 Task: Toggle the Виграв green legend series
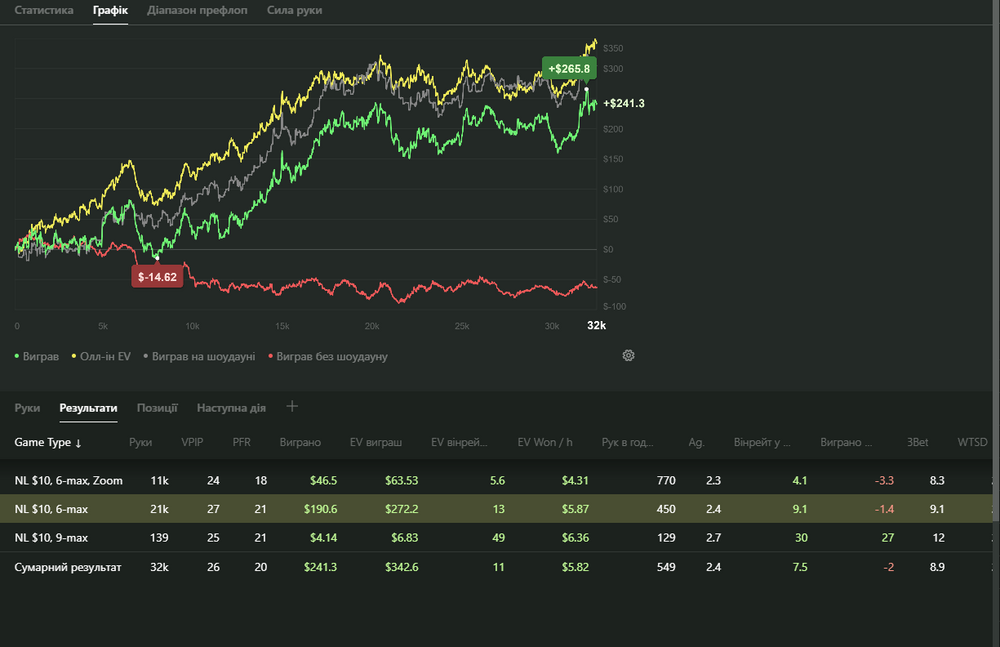38,356
